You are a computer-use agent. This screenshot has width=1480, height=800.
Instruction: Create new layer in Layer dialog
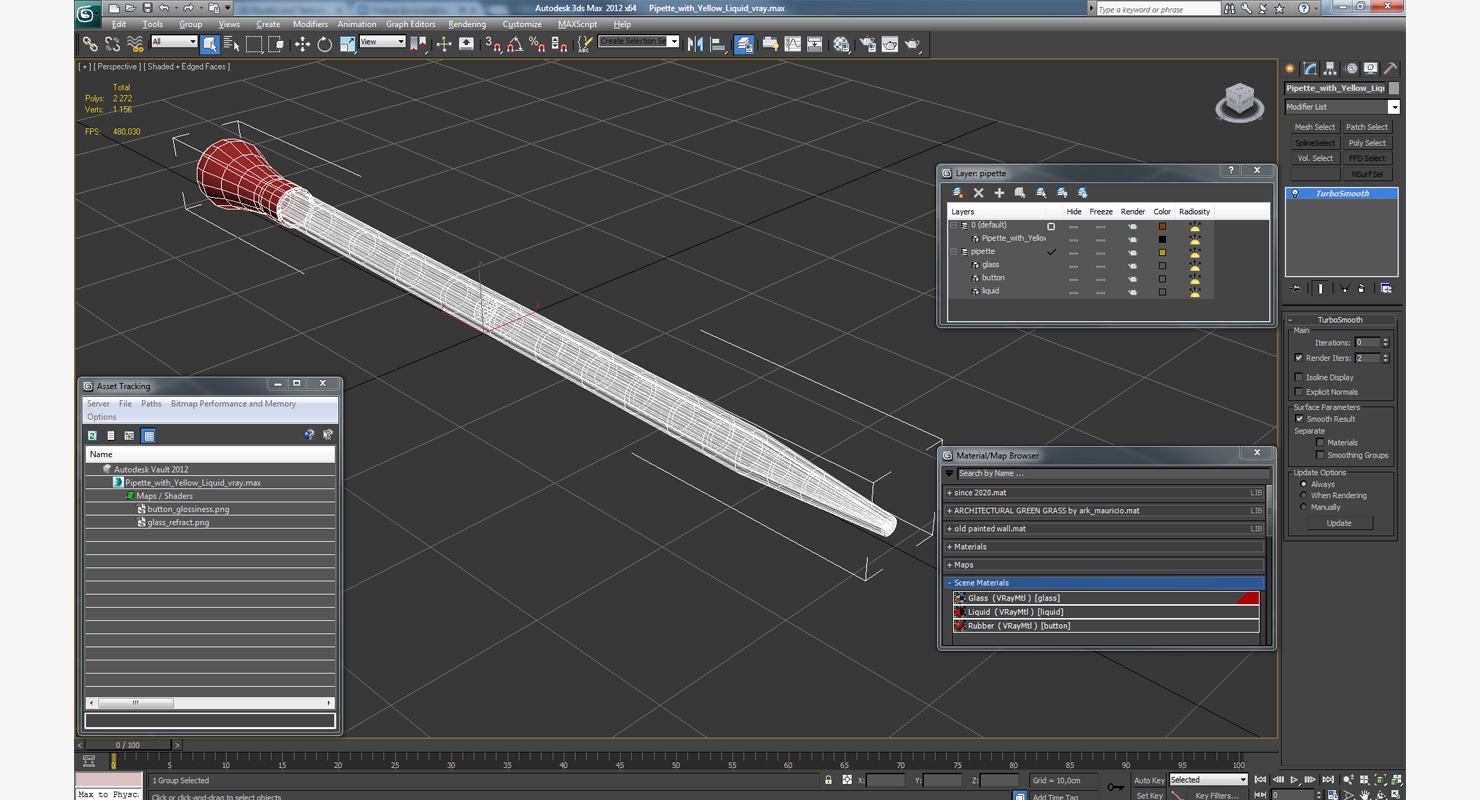click(958, 193)
